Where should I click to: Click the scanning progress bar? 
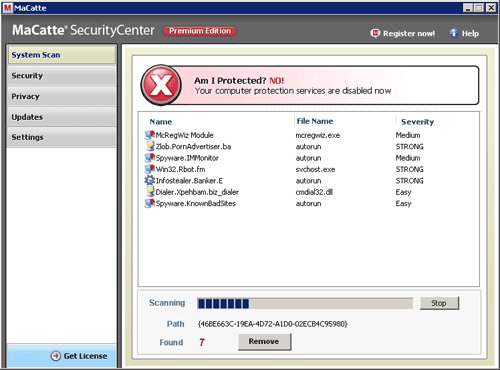(x=305, y=303)
